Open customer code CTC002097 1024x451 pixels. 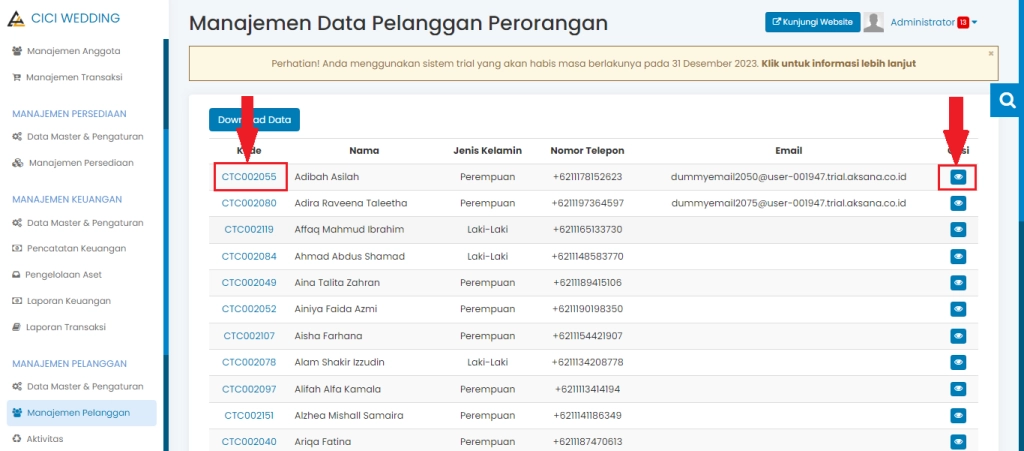249,389
